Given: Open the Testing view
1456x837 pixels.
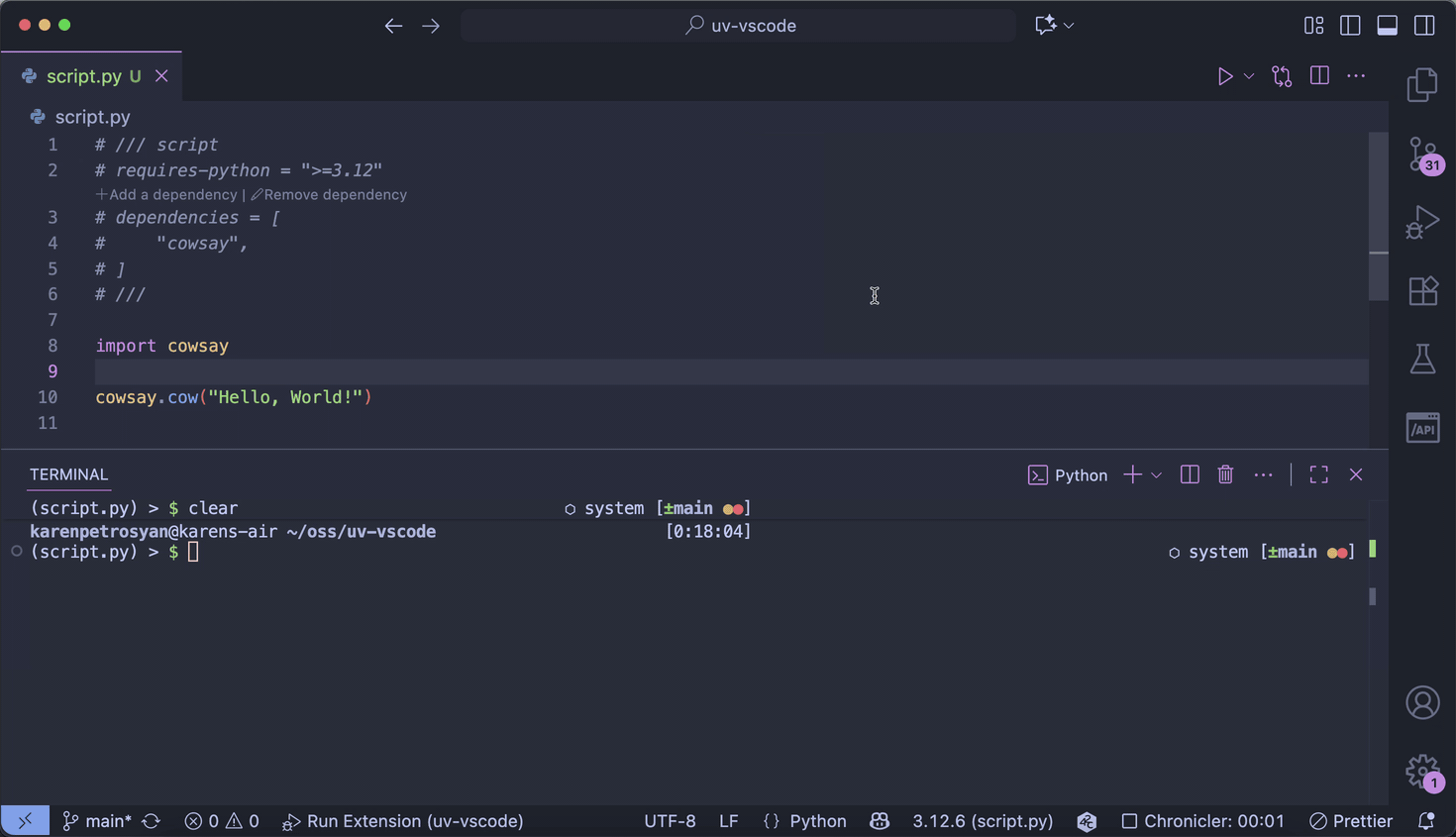Looking at the screenshot, I should pyautogui.click(x=1422, y=359).
